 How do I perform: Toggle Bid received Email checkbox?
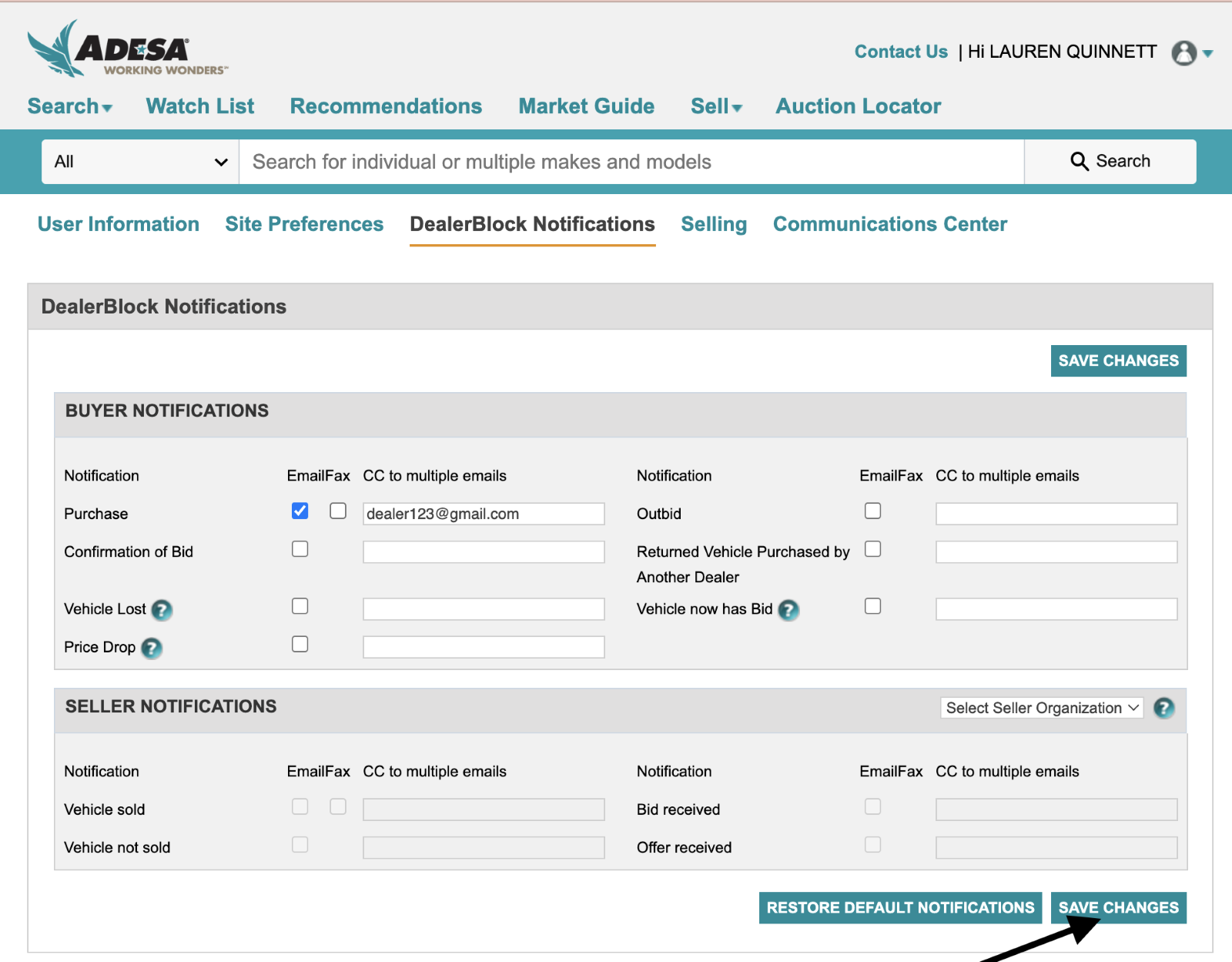coord(873,806)
